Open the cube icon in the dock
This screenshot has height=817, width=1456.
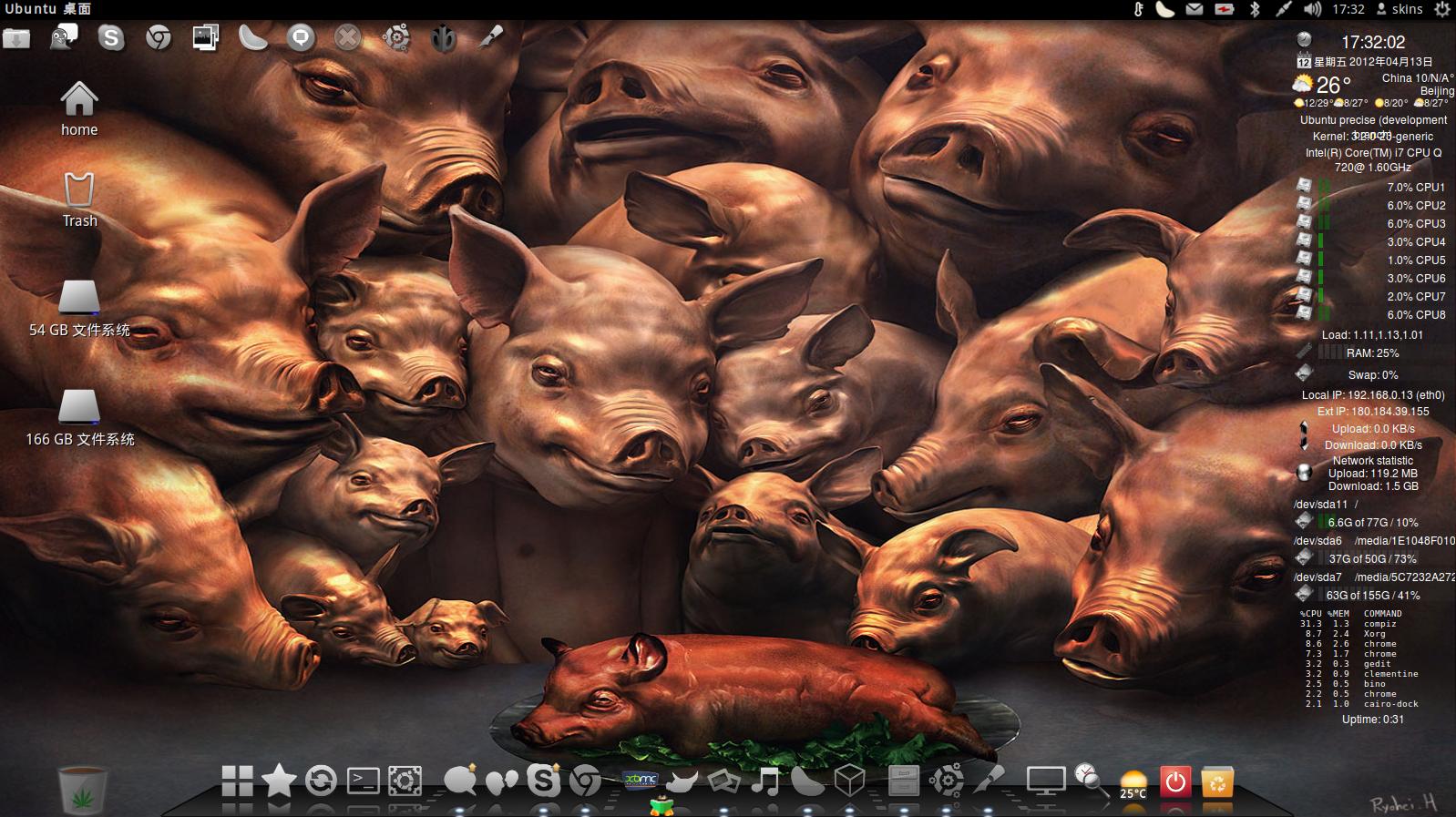pos(850,781)
